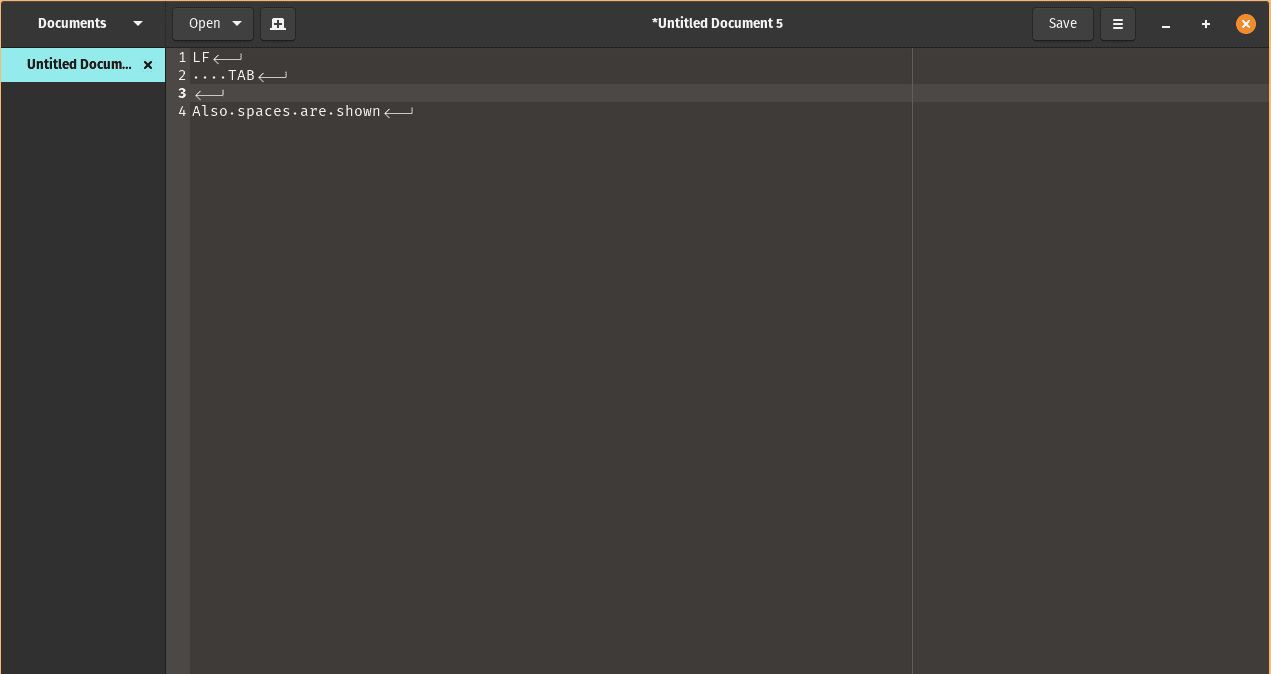Image resolution: width=1271 pixels, height=674 pixels.
Task: Click the Open button
Action: click(x=204, y=24)
